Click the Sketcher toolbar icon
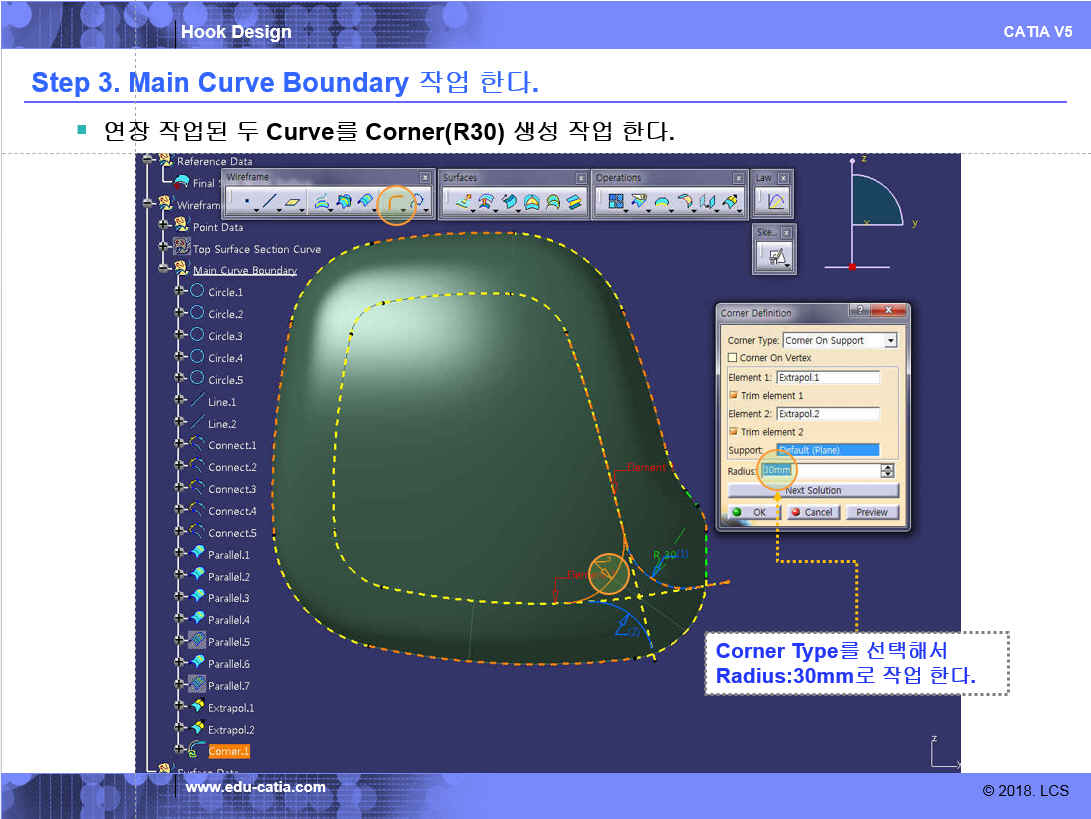 [x=775, y=257]
